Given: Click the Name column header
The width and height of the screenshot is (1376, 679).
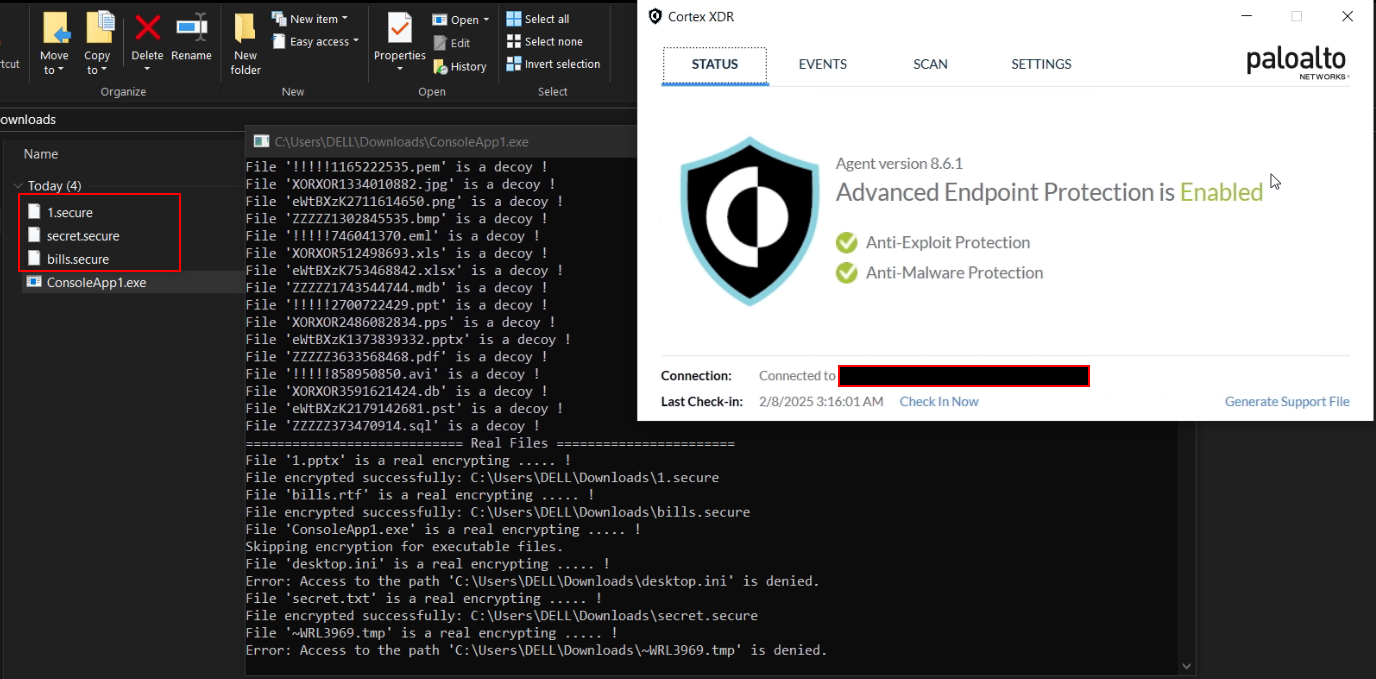Looking at the screenshot, I should pyautogui.click(x=41, y=154).
